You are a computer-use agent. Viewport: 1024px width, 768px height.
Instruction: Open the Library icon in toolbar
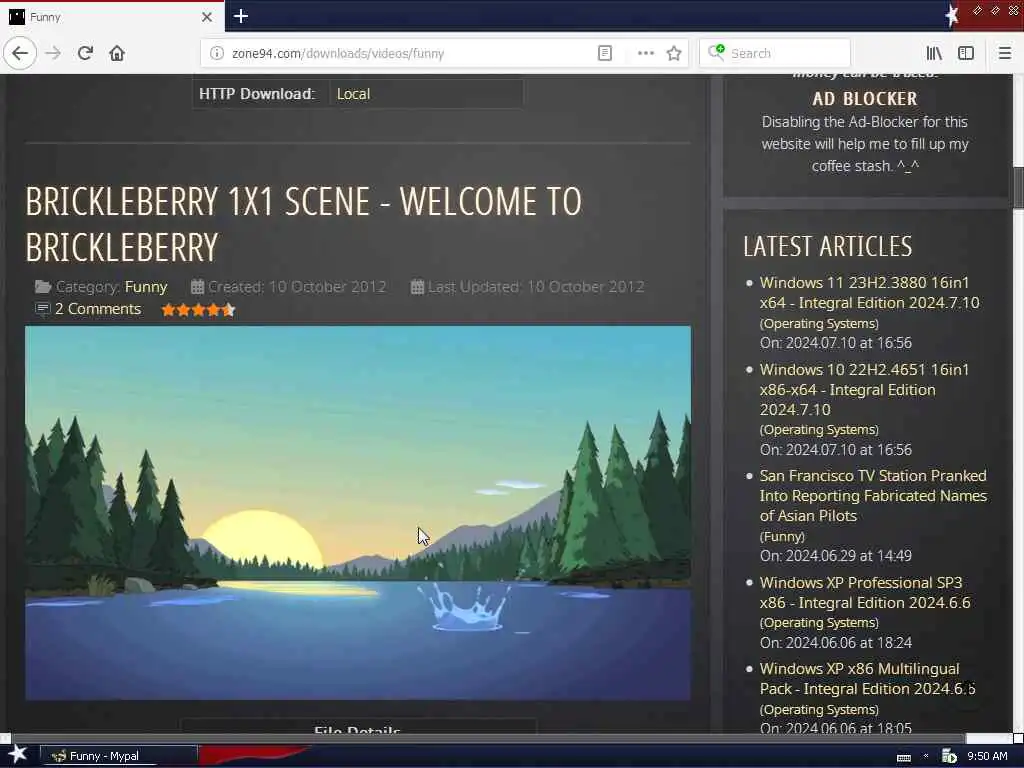tap(934, 53)
